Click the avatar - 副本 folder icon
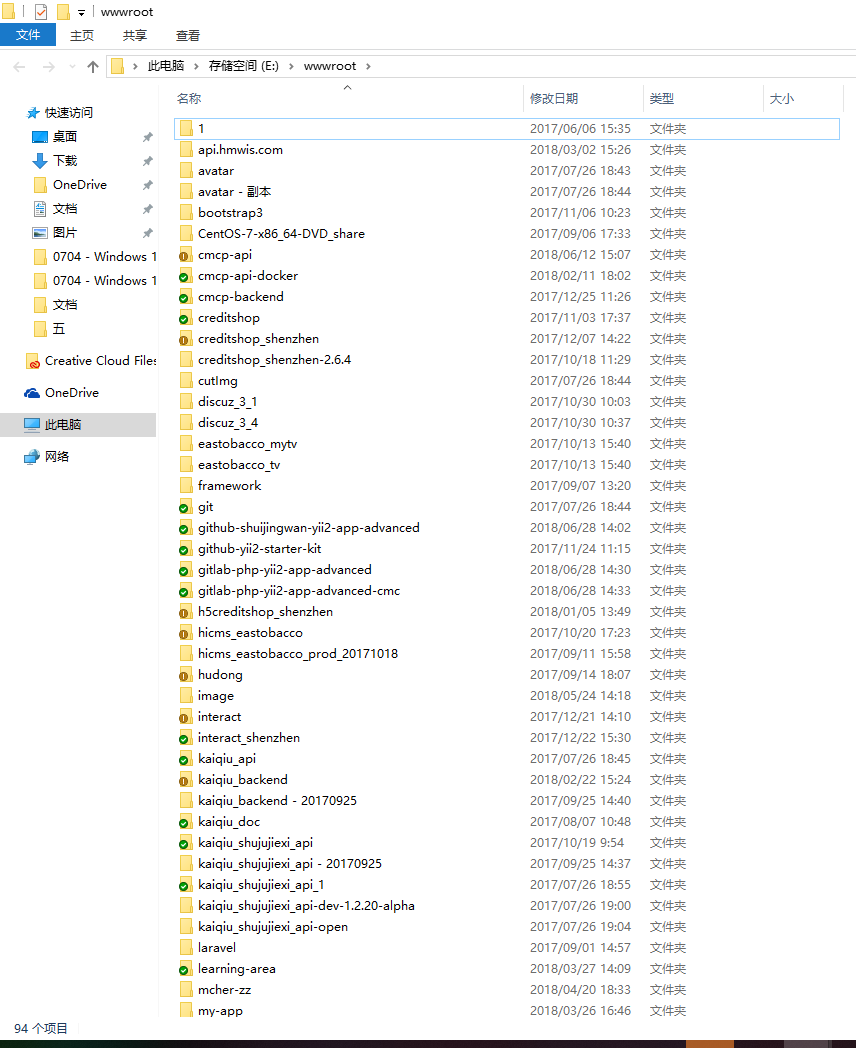 [186, 192]
